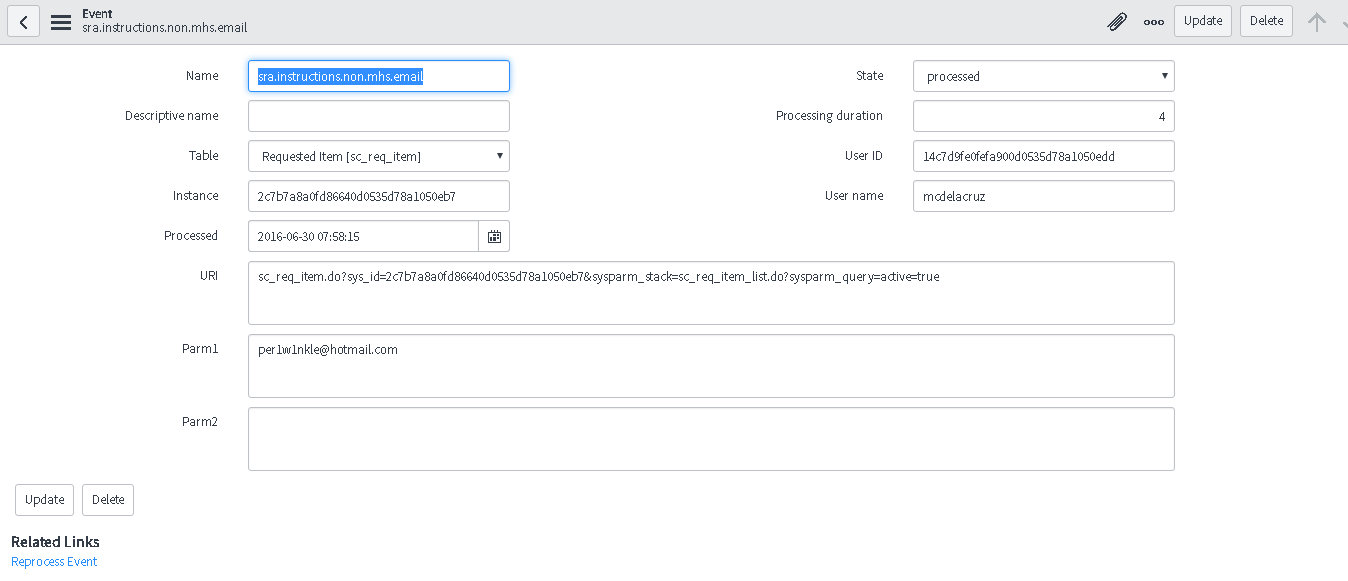Click the User ID field label
Screen dimensions: 1348x581
[864, 156]
